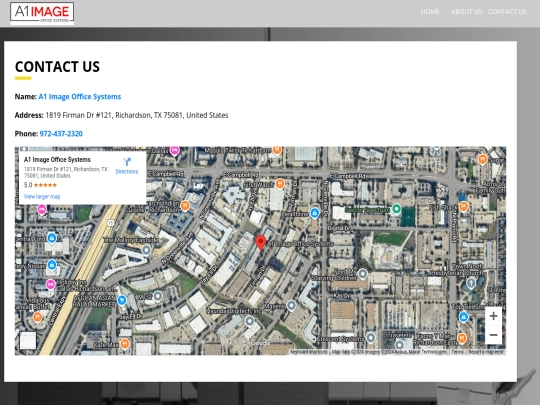Open the A1 Image Office Systems name link
Viewport: 540px width, 405px height.
80,97
